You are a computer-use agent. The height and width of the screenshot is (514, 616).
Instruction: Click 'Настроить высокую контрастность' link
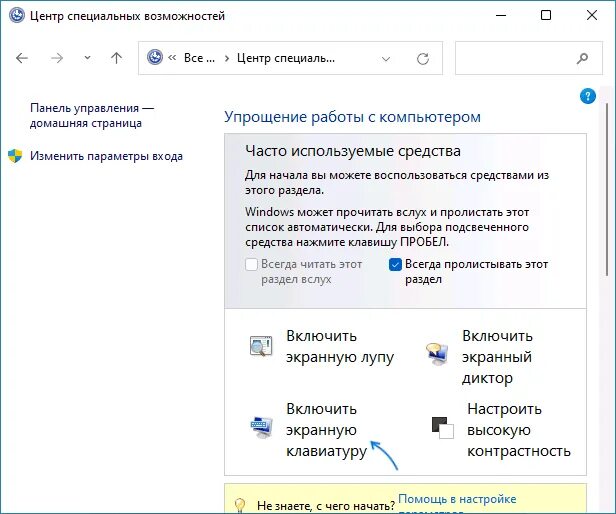point(519,430)
